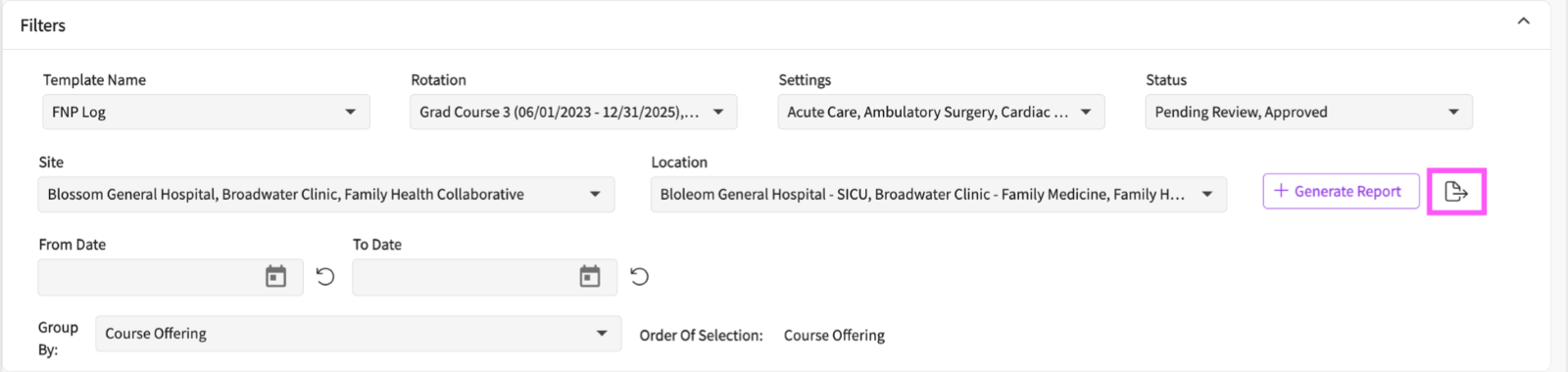This screenshot has height=372, width=1568.
Task: Click the Course Offering group value
Action: [156, 334]
